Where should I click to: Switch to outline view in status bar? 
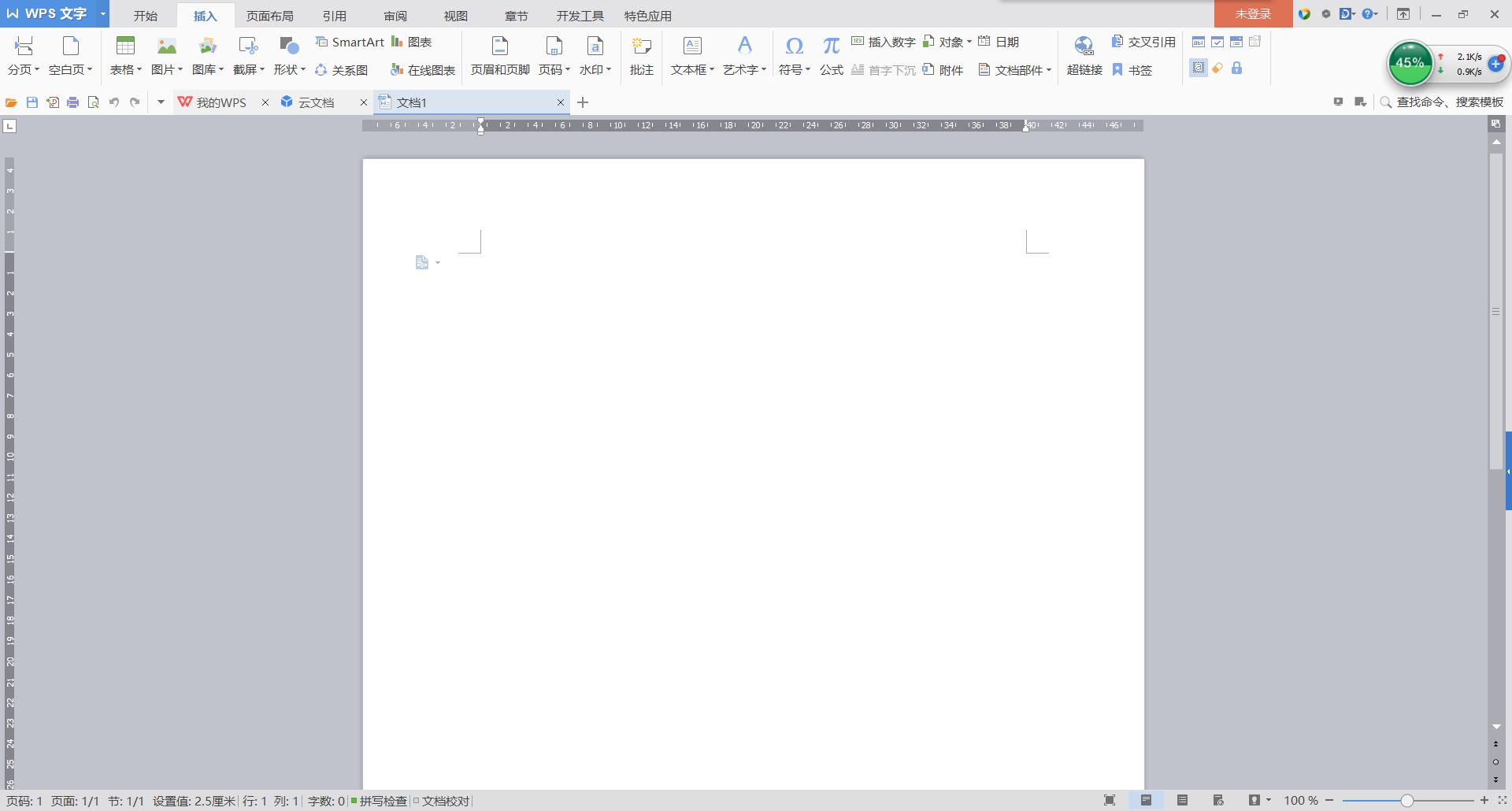point(1182,801)
